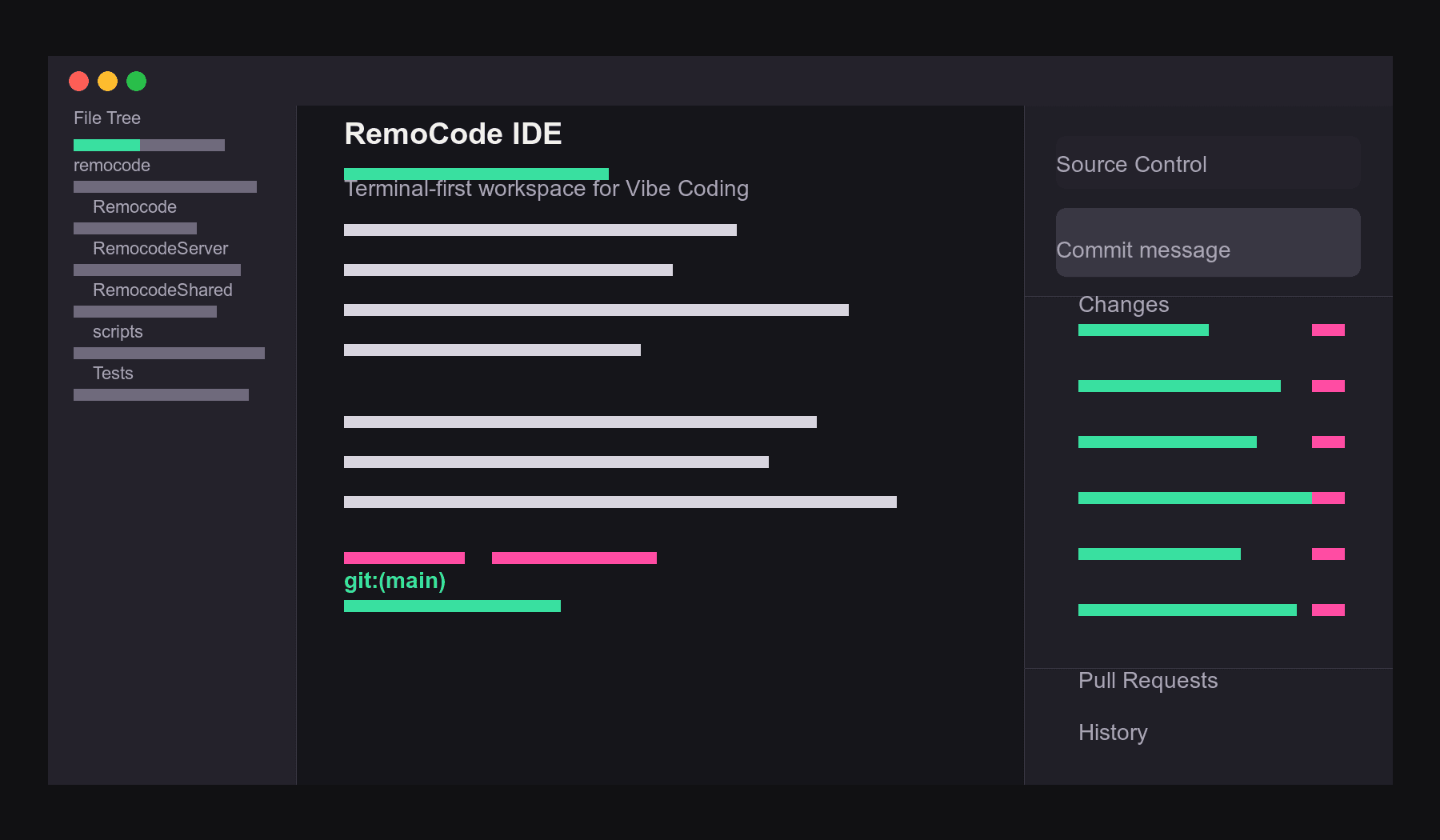Click the git:(main) branch prompt
The width and height of the screenshot is (1440, 840).
[394, 581]
